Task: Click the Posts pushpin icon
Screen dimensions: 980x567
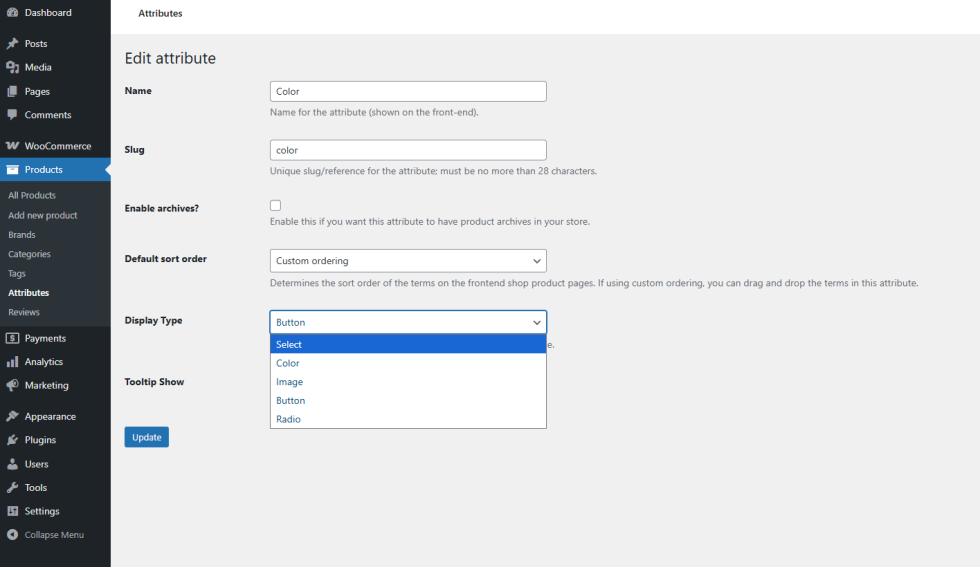Action: (x=12, y=44)
